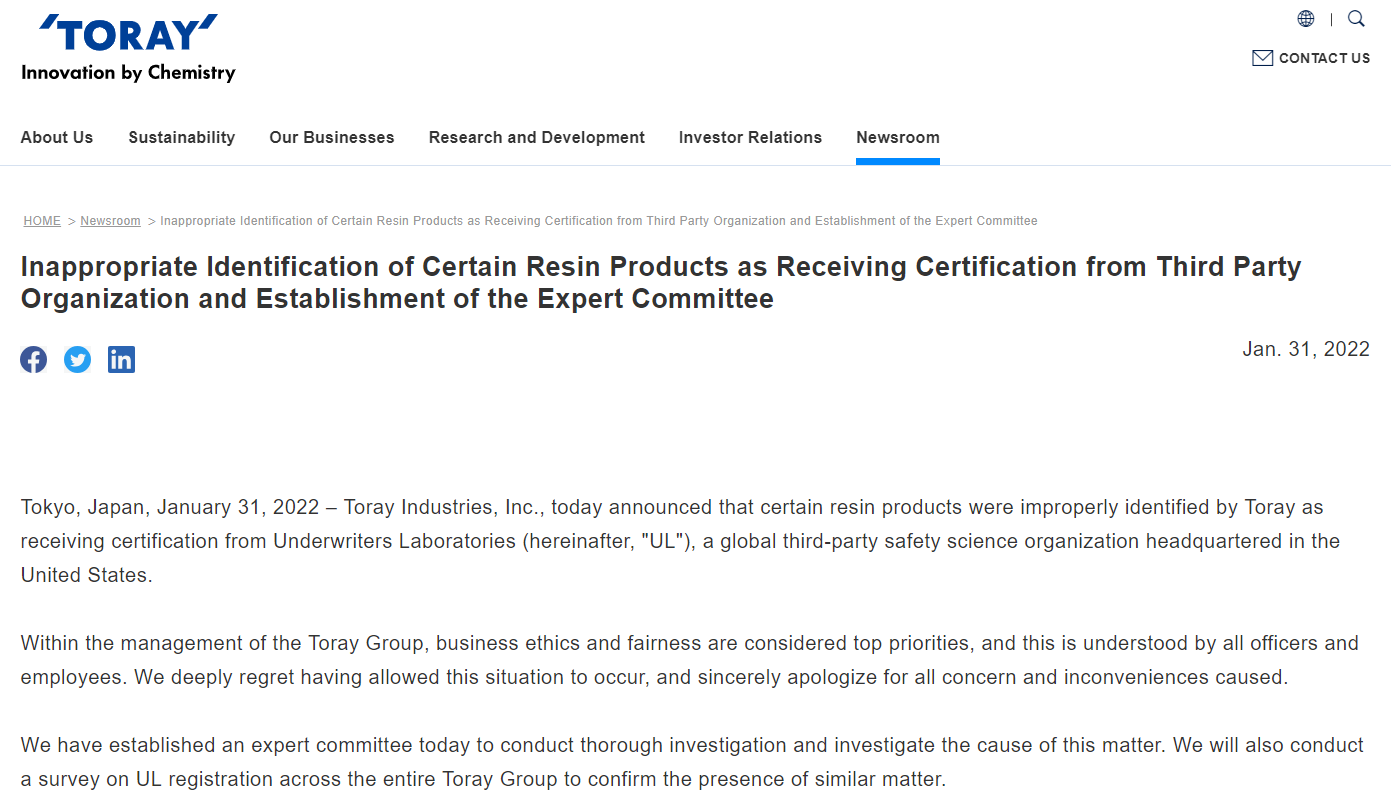The width and height of the screenshot is (1391, 812).
Task: Share the article on Twitter
Action: (78, 360)
